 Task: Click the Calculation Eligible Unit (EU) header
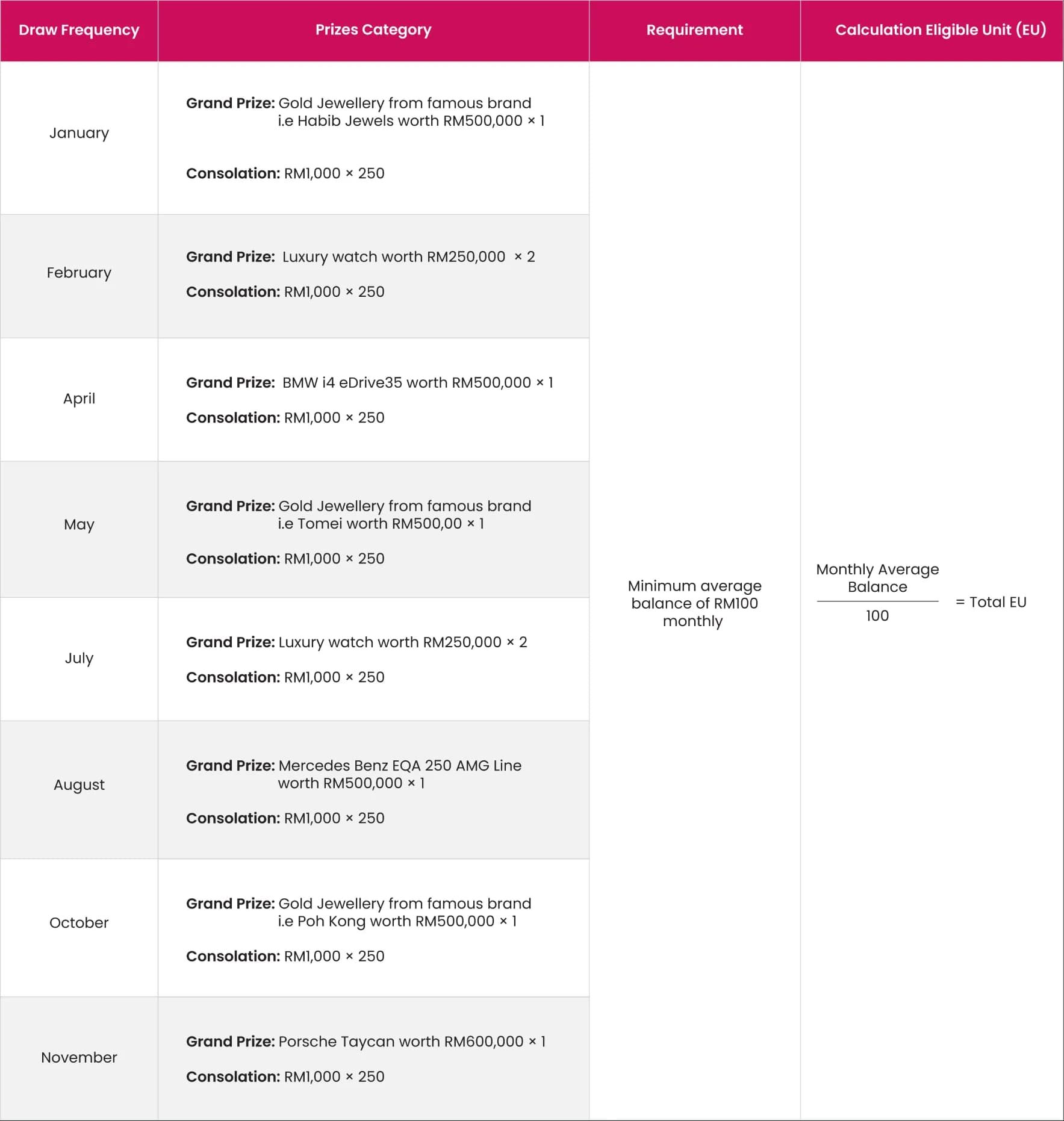(941, 30)
